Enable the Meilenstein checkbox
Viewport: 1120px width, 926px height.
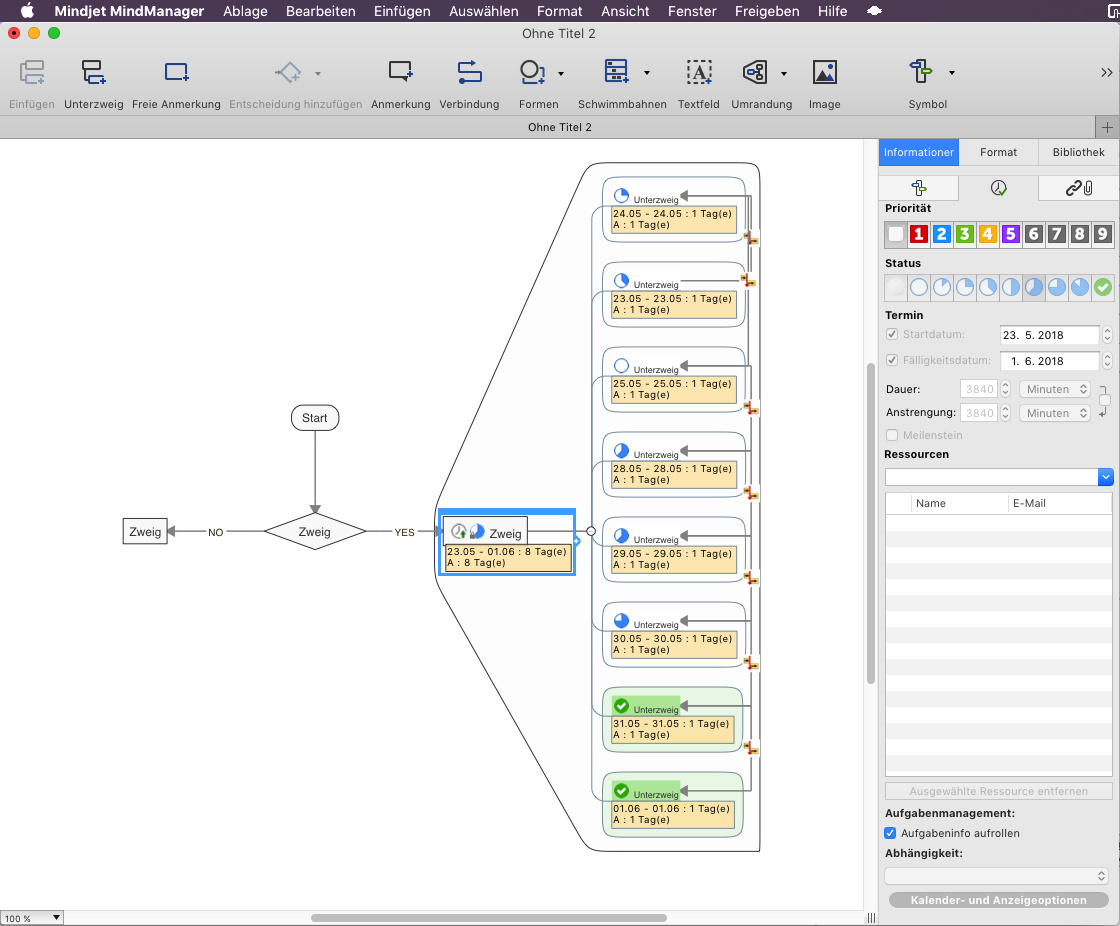[892, 435]
